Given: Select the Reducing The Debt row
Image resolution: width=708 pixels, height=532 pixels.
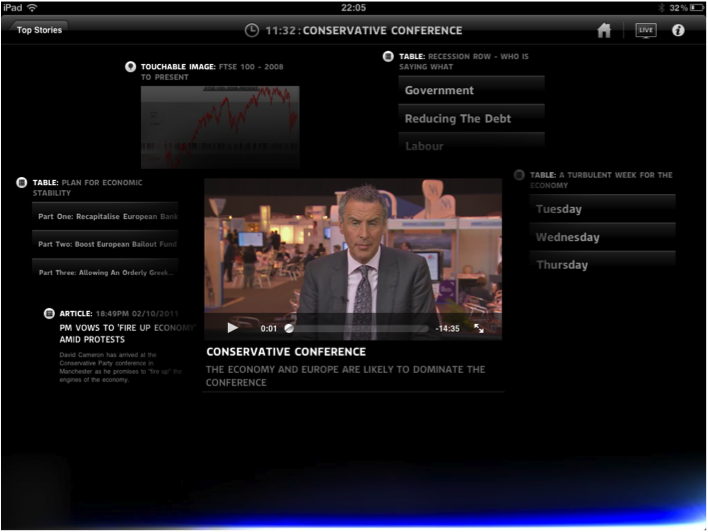Looking at the screenshot, I should pyautogui.click(x=471, y=118).
